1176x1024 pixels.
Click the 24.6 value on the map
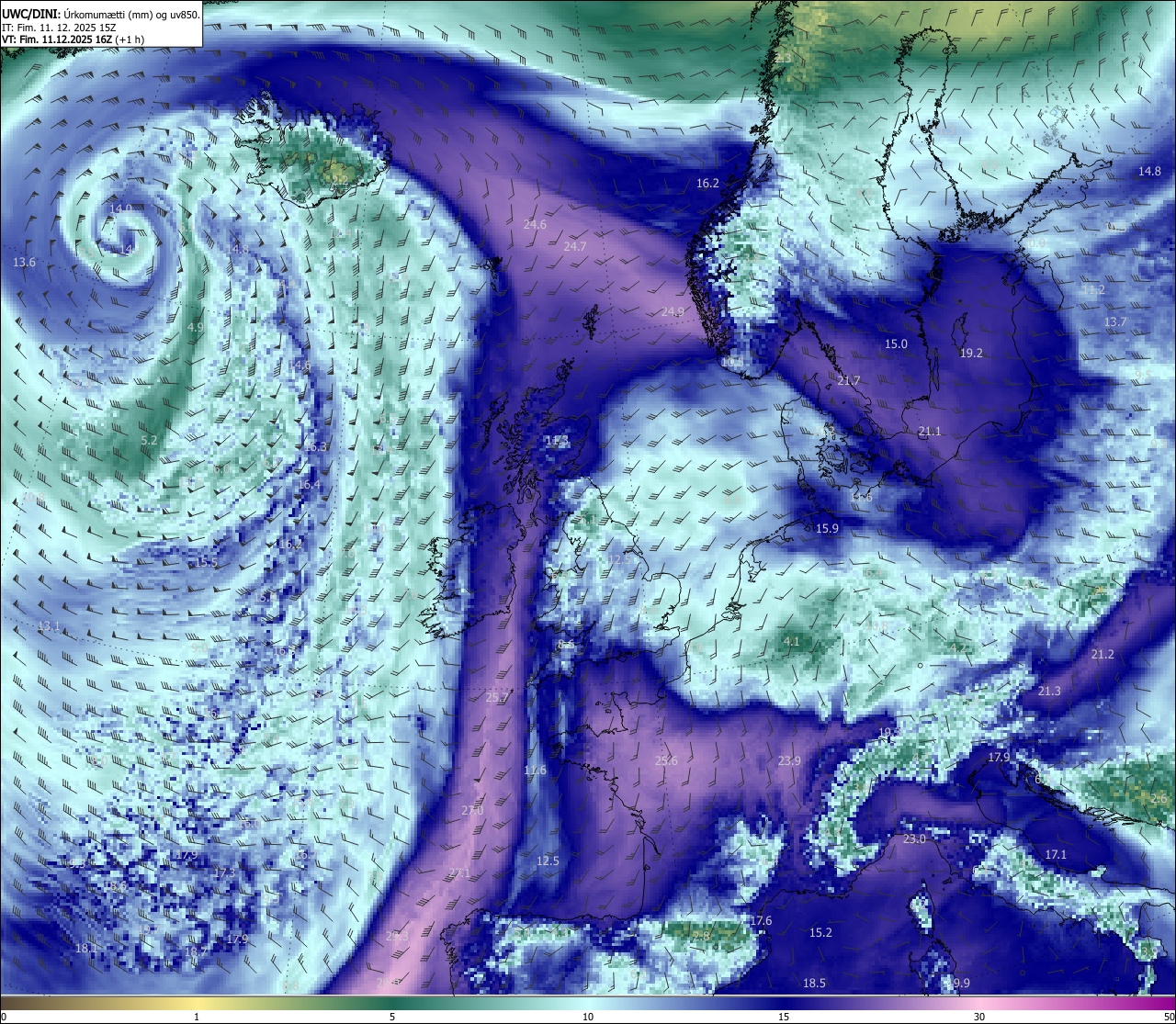point(535,224)
